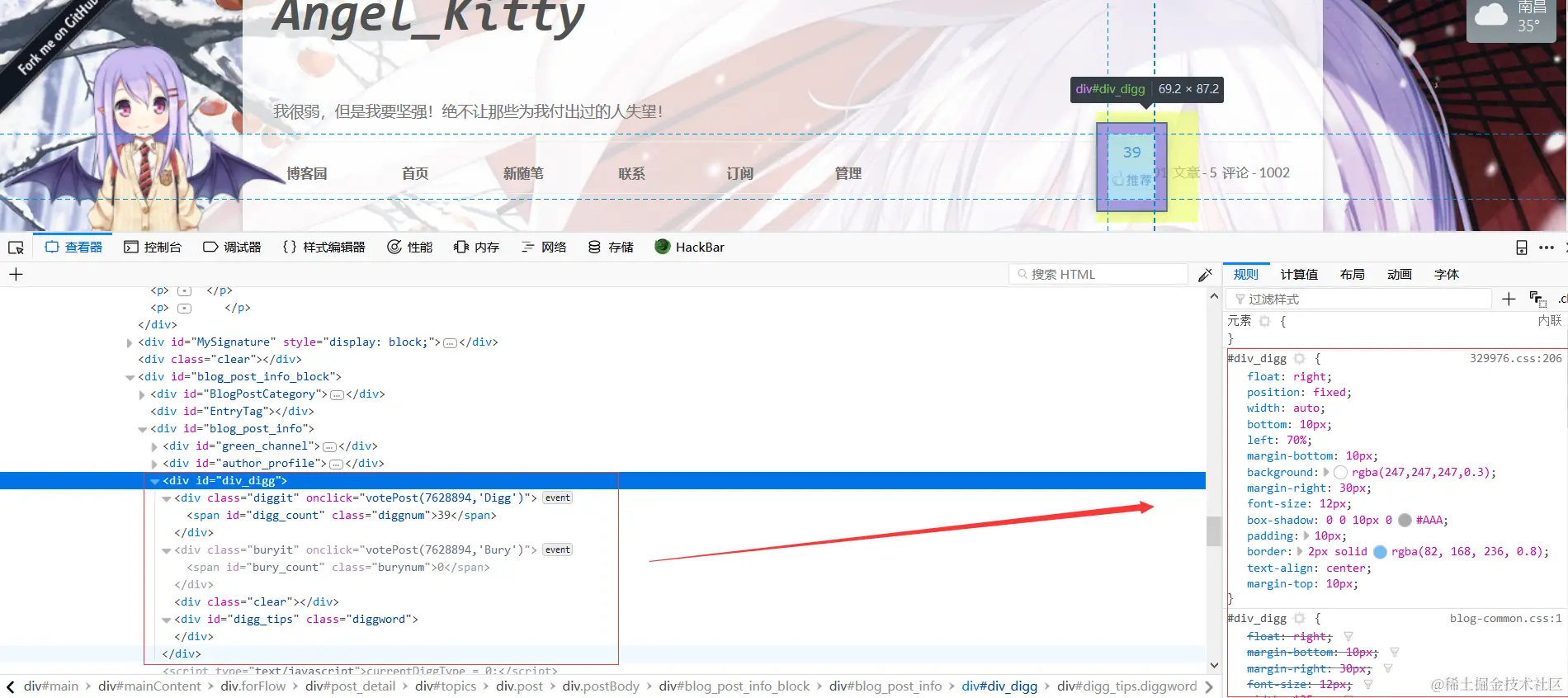Toggle responsive design mode icon

(x=1521, y=248)
